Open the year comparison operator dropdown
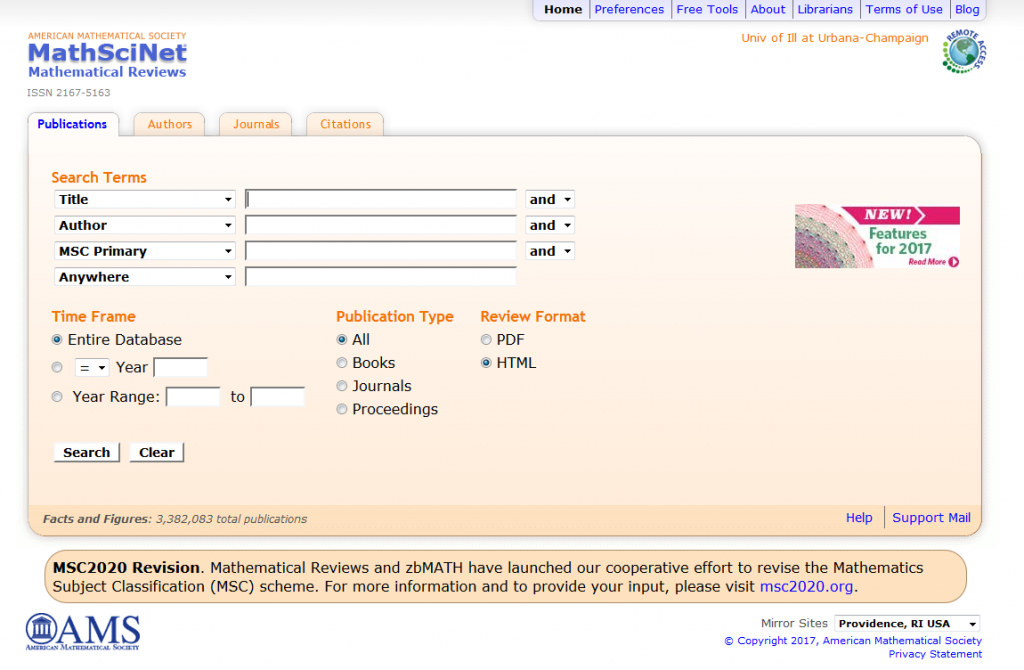The width and height of the screenshot is (1024, 670). click(92, 367)
